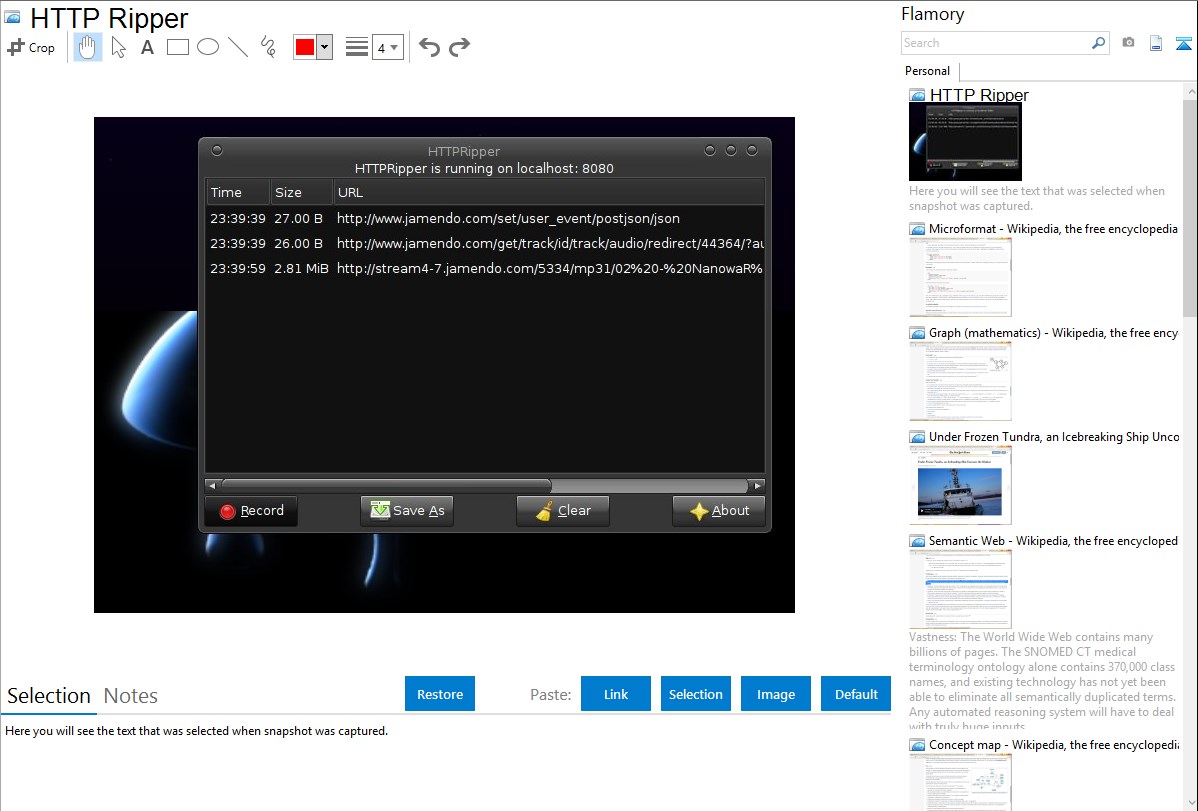This screenshot has width=1198, height=811.
Task: Open the Personal tab in Flamory panel
Action: (x=927, y=71)
